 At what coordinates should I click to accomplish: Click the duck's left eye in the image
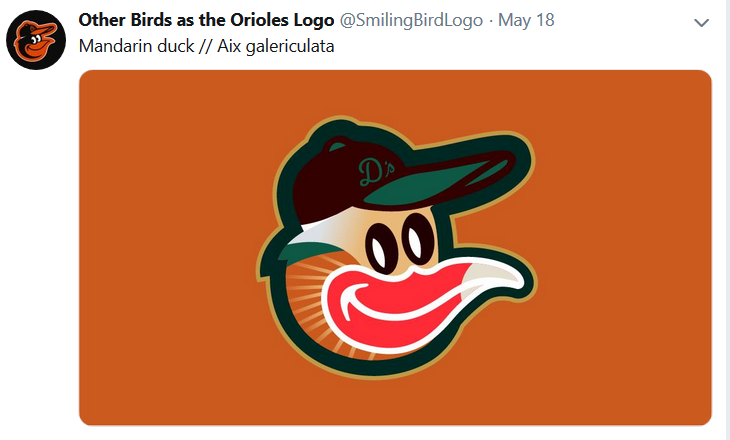point(381,247)
